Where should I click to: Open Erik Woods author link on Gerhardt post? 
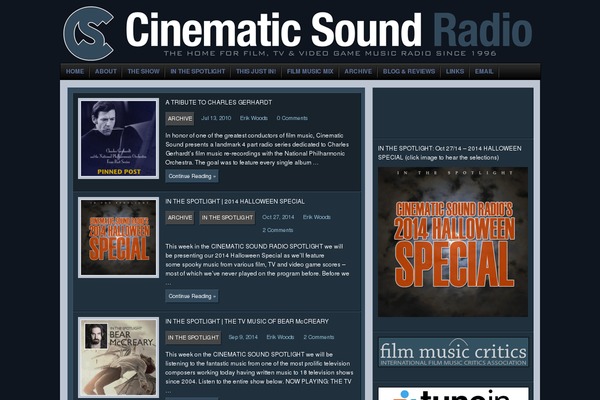coord(254,118)
